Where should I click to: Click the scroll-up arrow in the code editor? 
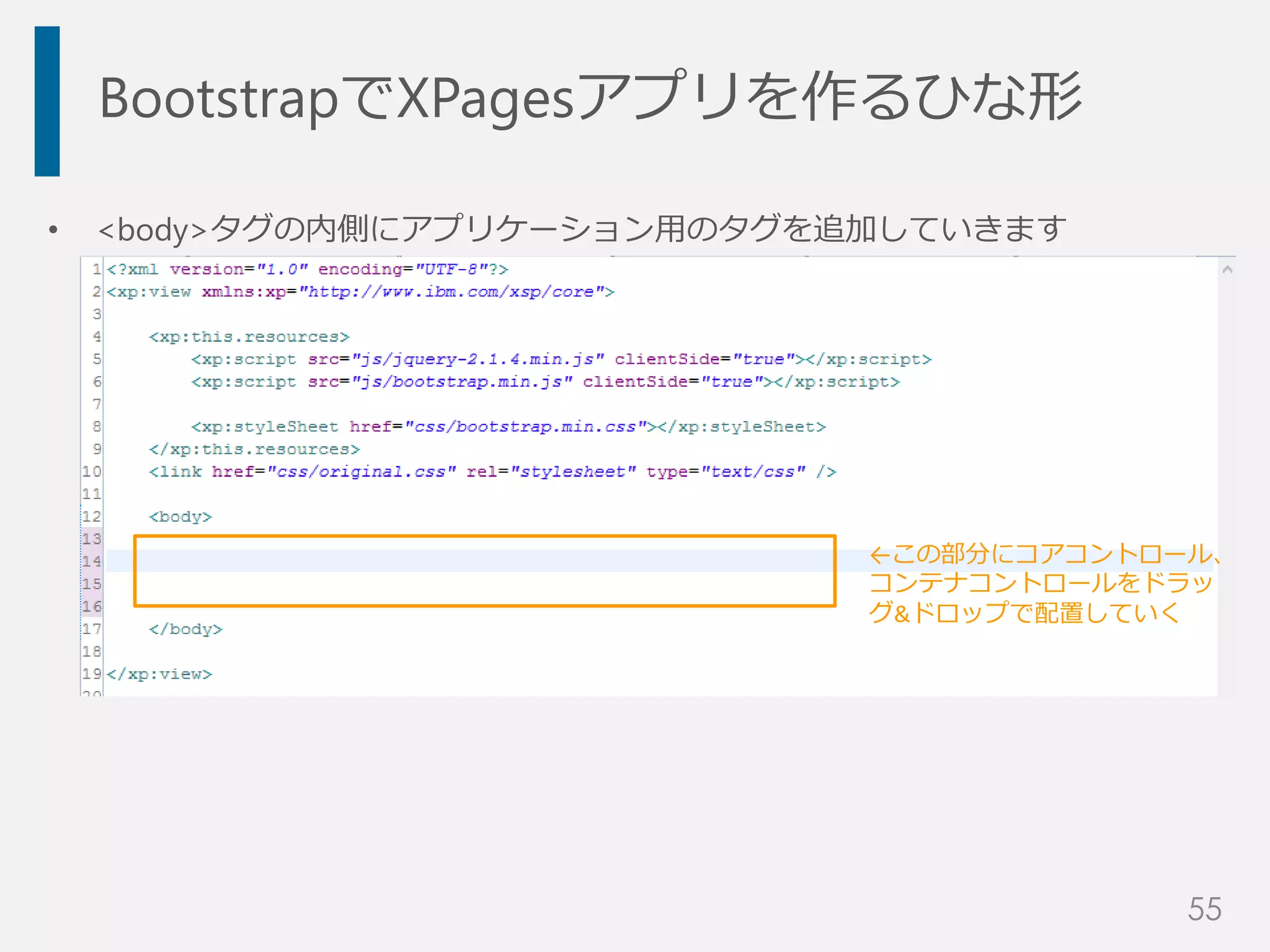[x=1227, y=270]
